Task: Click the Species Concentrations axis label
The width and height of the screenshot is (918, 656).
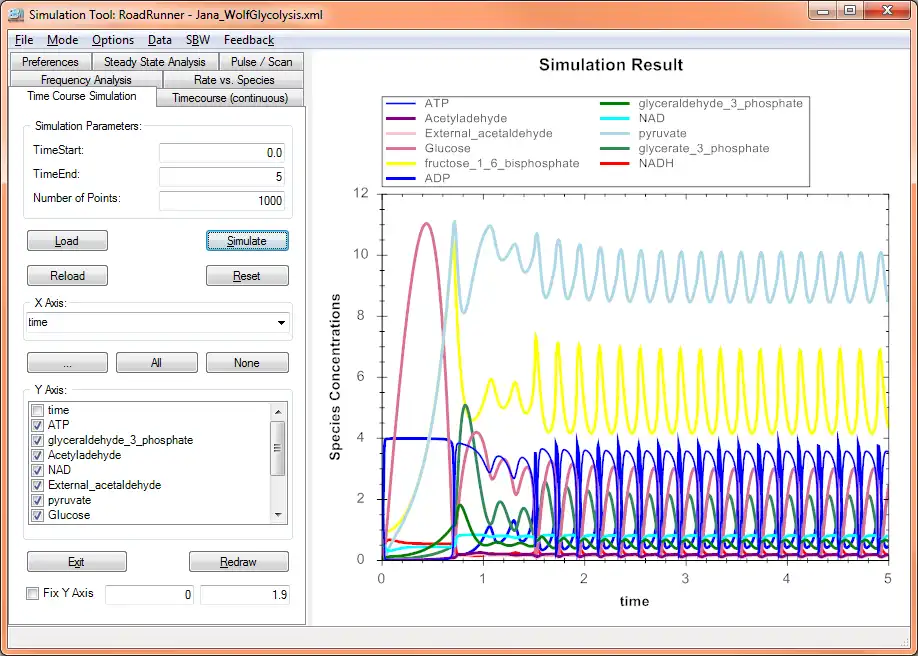Action: [335, 377]
